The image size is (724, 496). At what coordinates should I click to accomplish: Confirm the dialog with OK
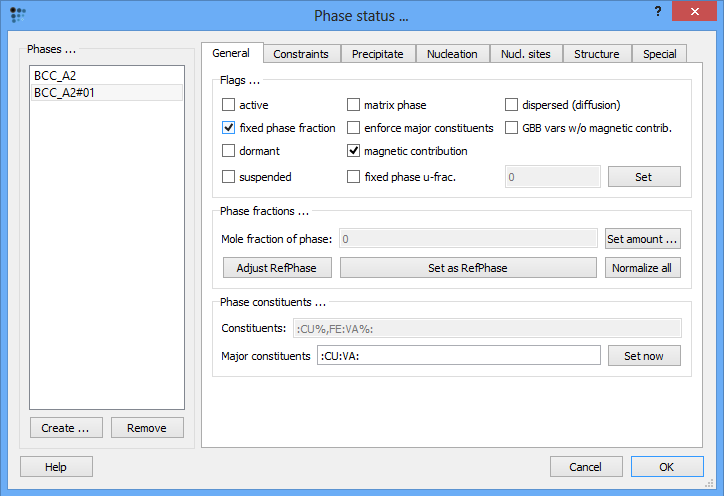tap(666, 467)
